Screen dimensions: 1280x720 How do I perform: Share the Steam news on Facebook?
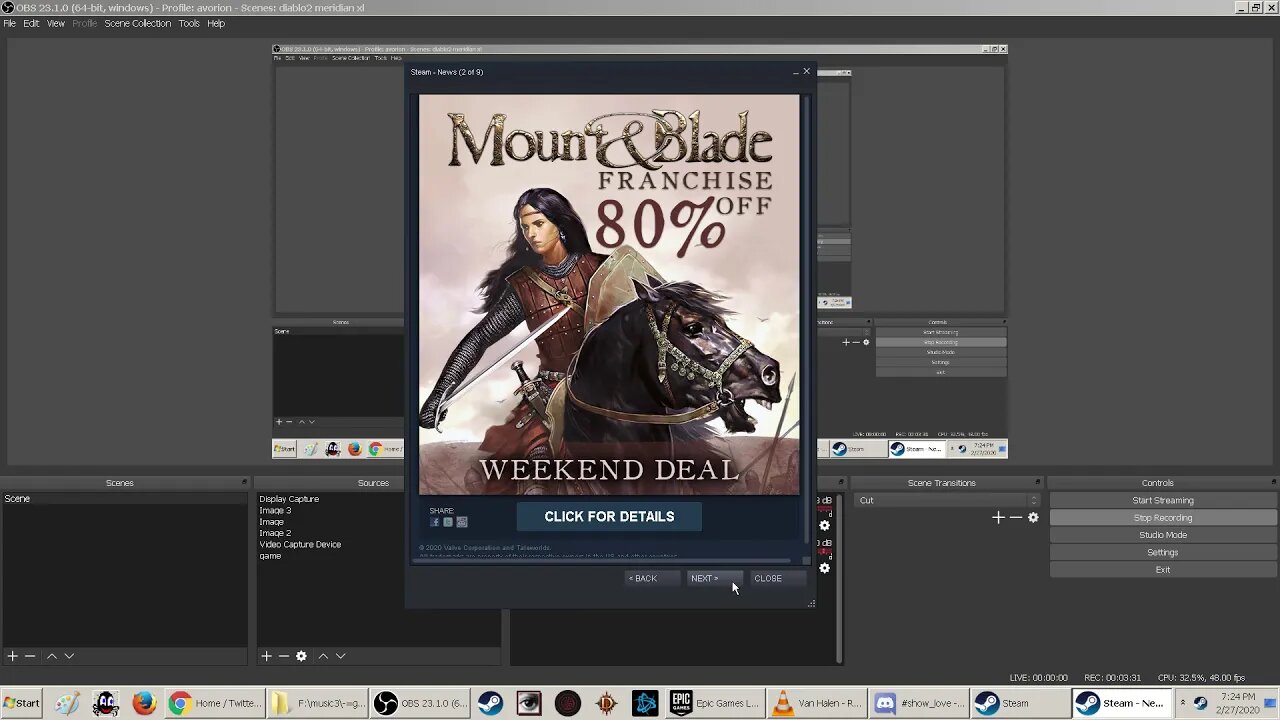pyautogui.click(x=435, y=522)
